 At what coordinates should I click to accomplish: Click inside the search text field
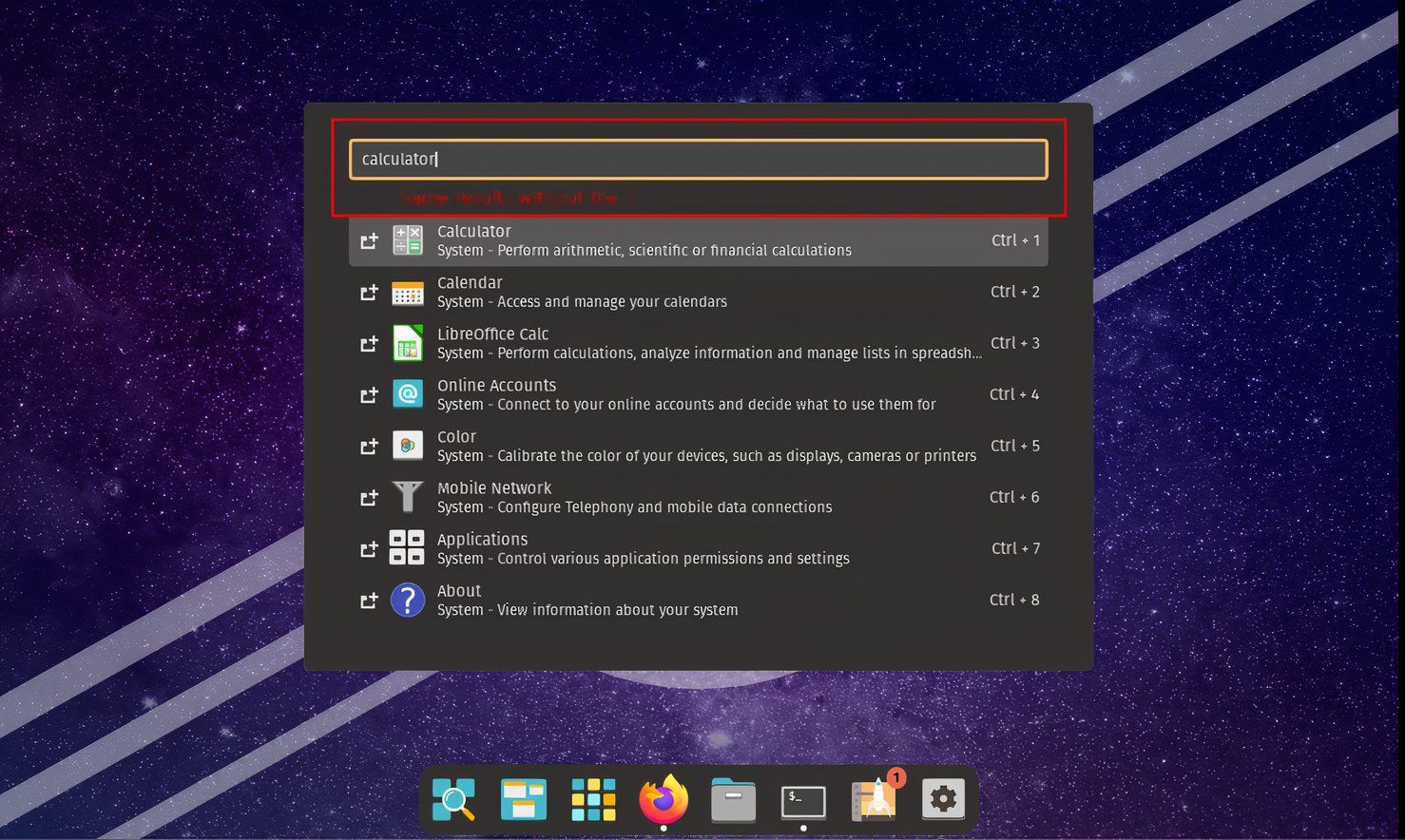pos(697,159)
